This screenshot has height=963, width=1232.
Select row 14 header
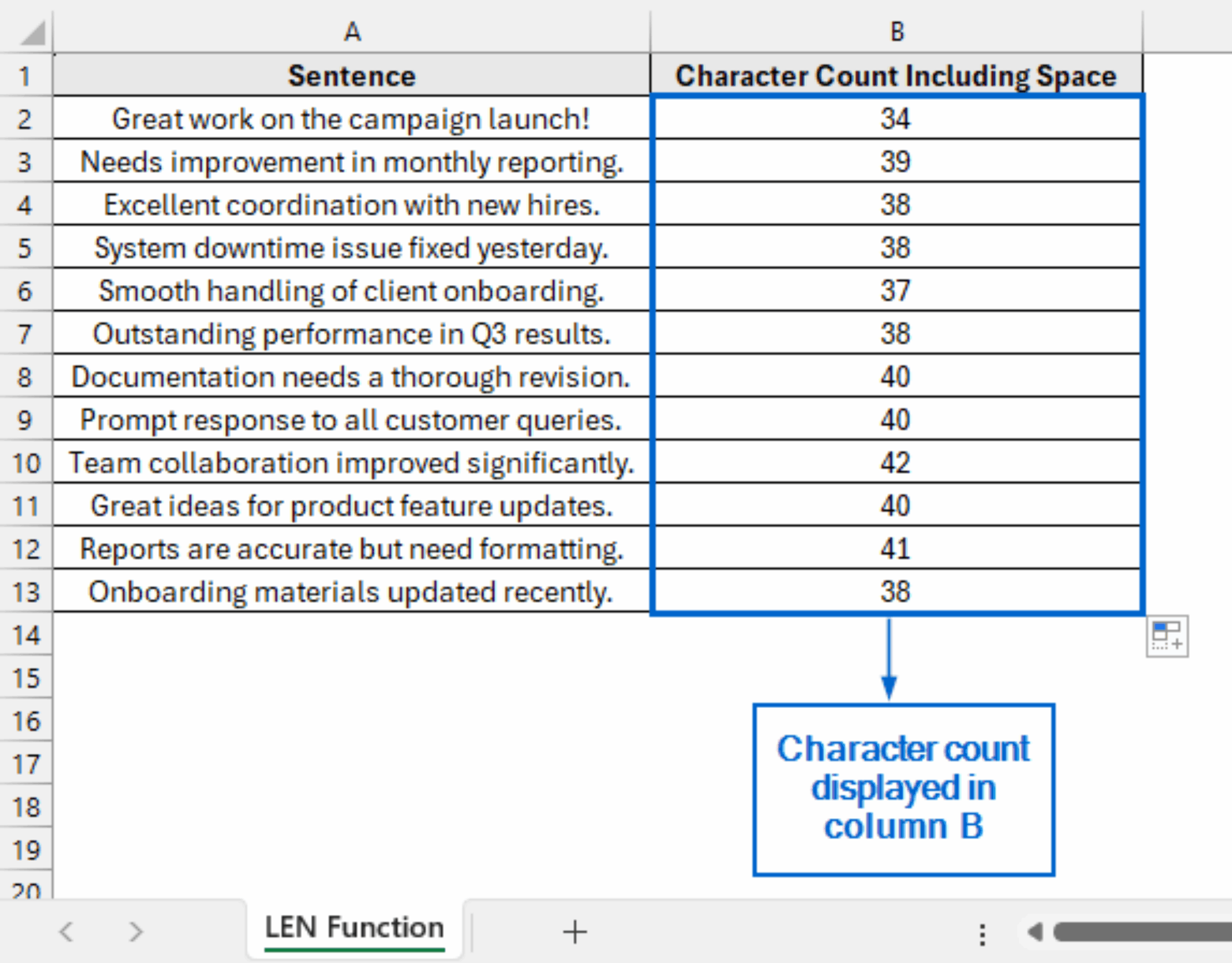point(26,635)
